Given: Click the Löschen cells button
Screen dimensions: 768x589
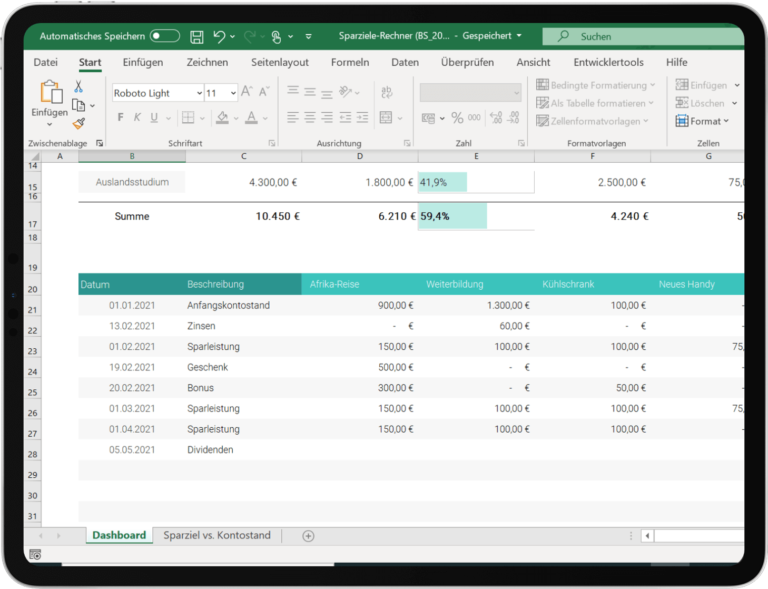Looking at the screenshot, I should [700, 103].
